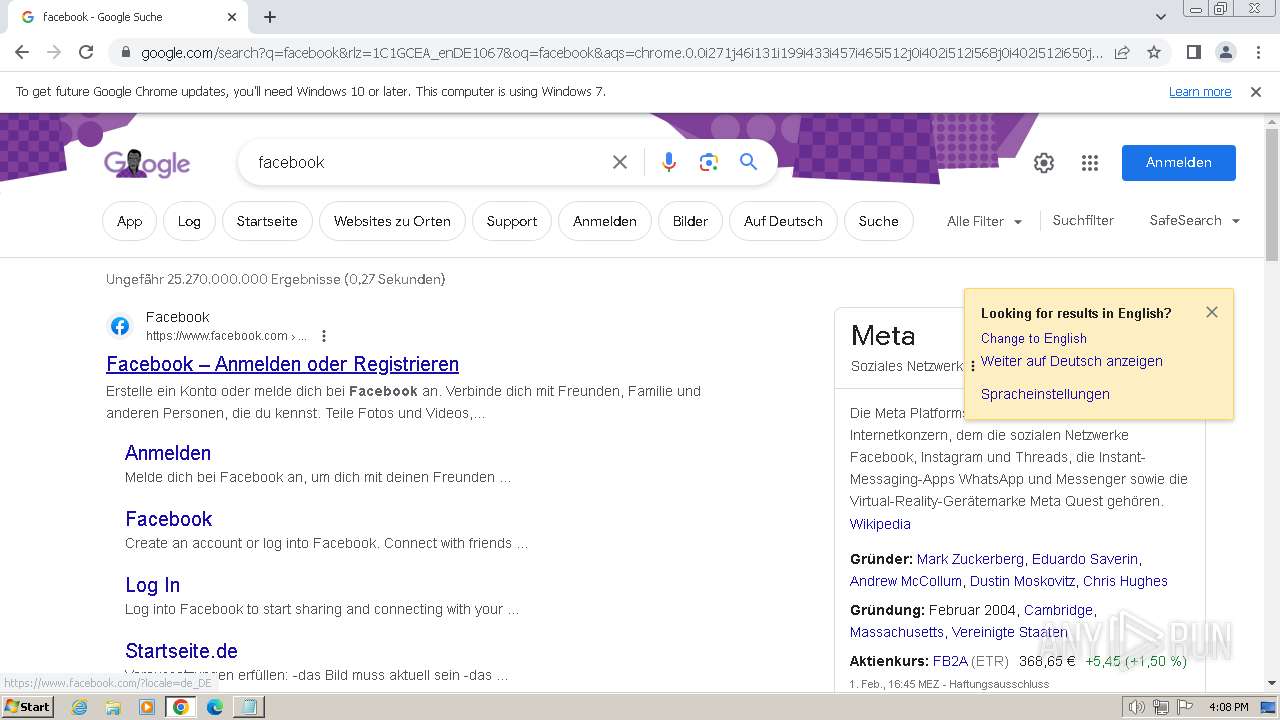Open Internet Explorer in the taskbar

coord(79,707)
